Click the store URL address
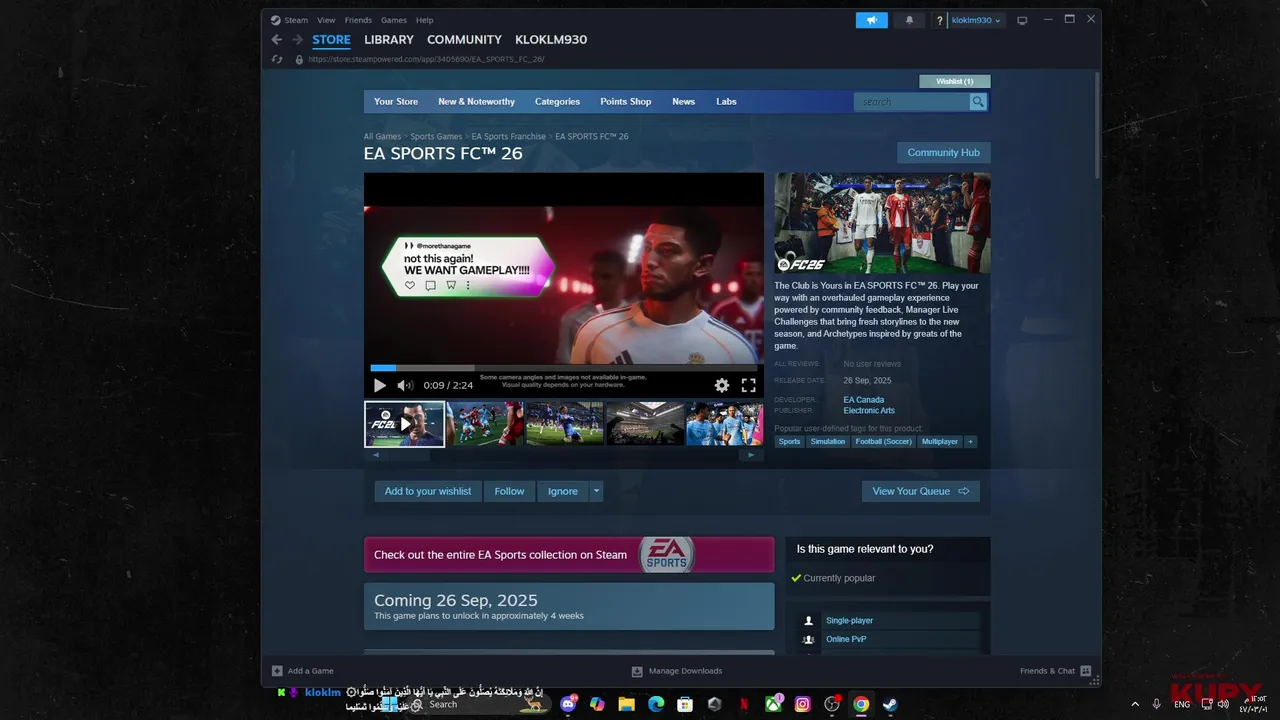The height and width of the screenshot is (720, 1280). (x=426, y=59)
